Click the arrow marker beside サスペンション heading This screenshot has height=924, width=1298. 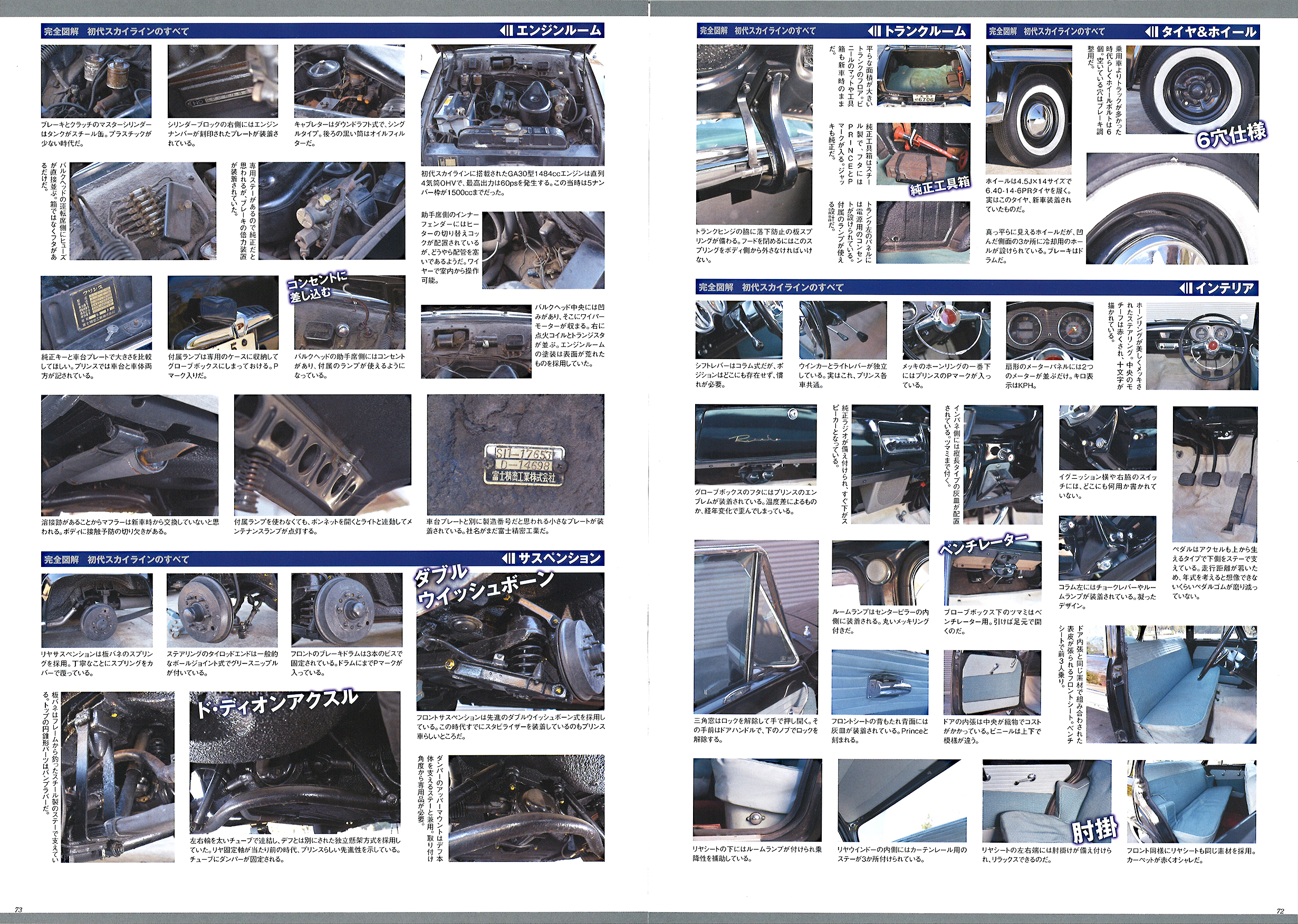tap(509, 558)
